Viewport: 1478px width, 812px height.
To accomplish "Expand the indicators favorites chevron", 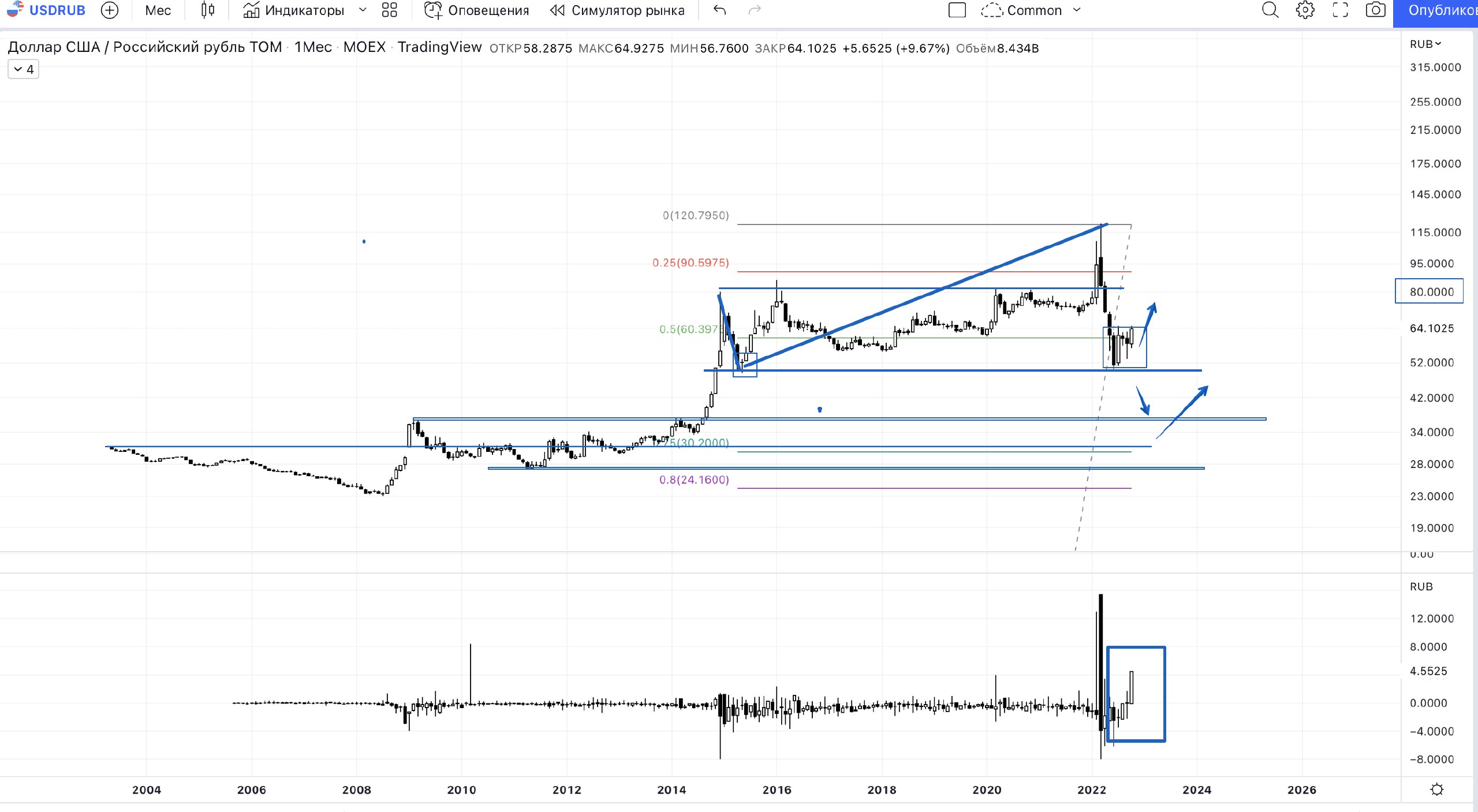I will pyautogui.click(x=363, y=10).
